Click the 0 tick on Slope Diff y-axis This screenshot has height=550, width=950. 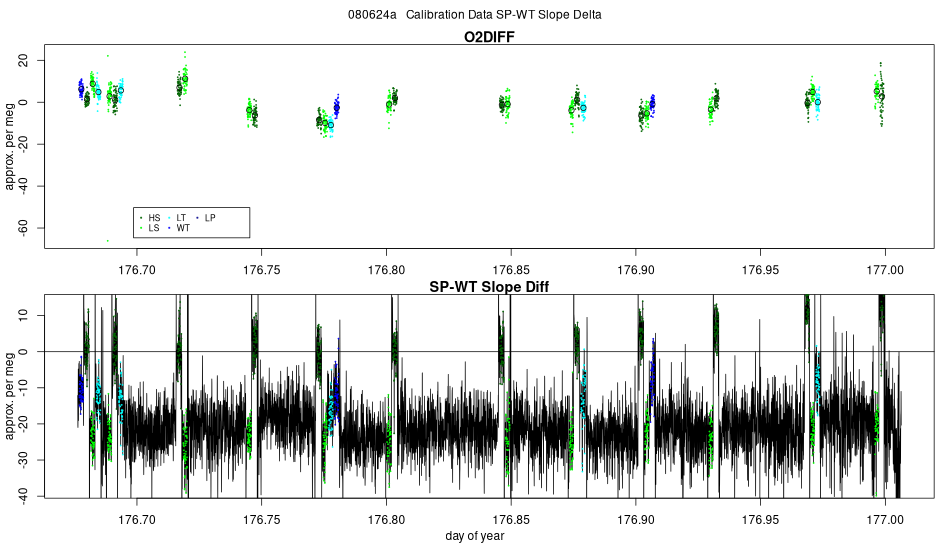(23, 351)
